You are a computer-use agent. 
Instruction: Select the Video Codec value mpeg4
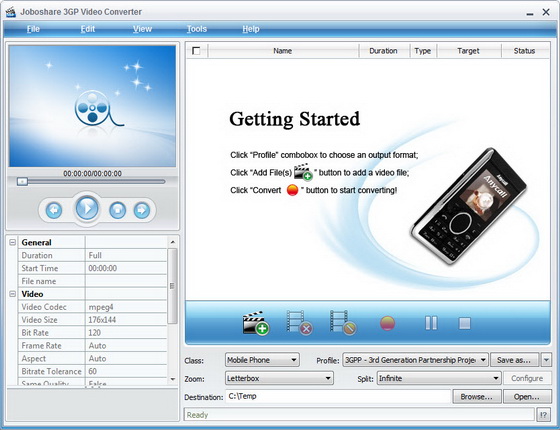pos(126,307)
